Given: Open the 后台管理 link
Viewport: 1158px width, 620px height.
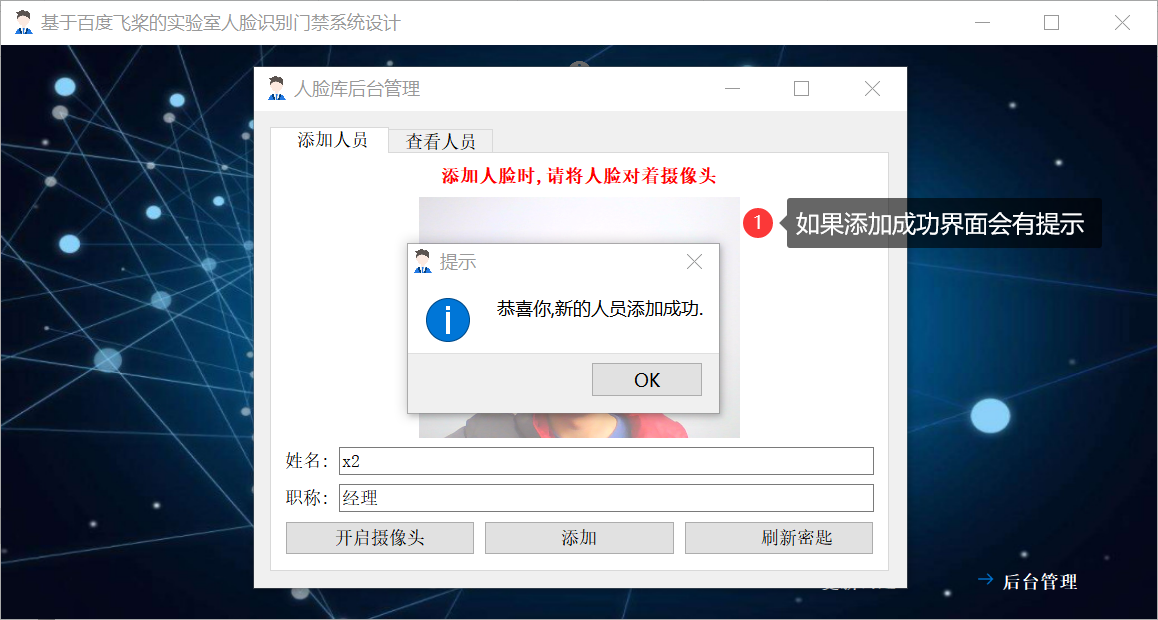Looking at the screenshot, I should (x=1039, y=581).
